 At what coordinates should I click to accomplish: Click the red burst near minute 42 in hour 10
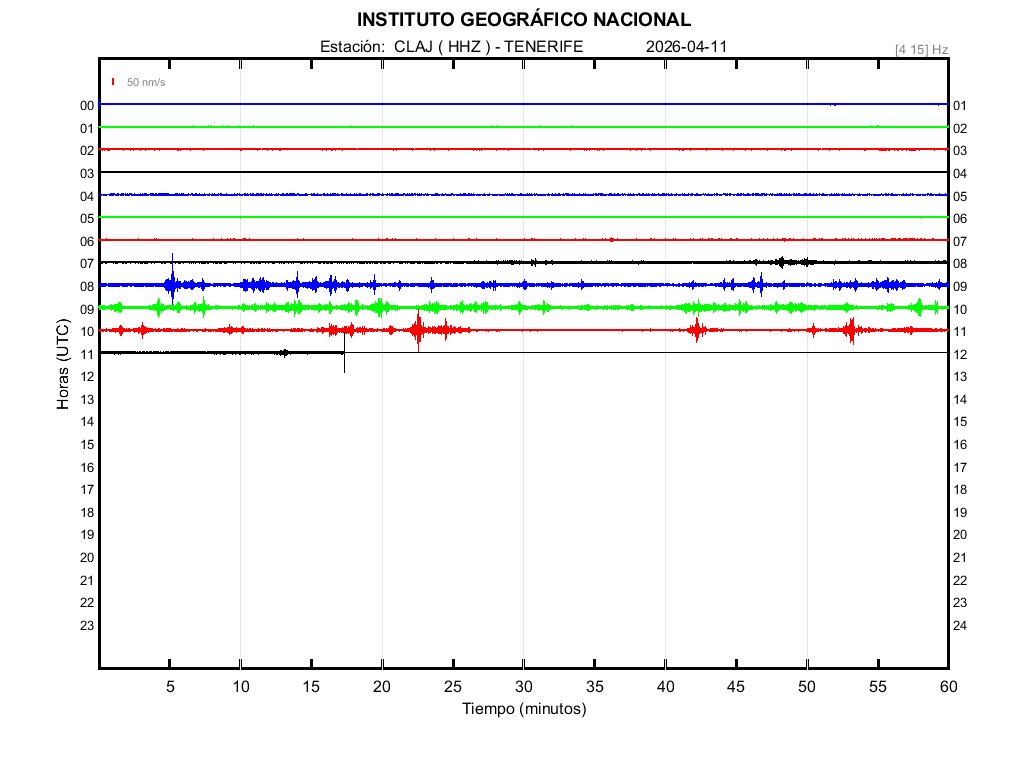click(x=696, y=330)
